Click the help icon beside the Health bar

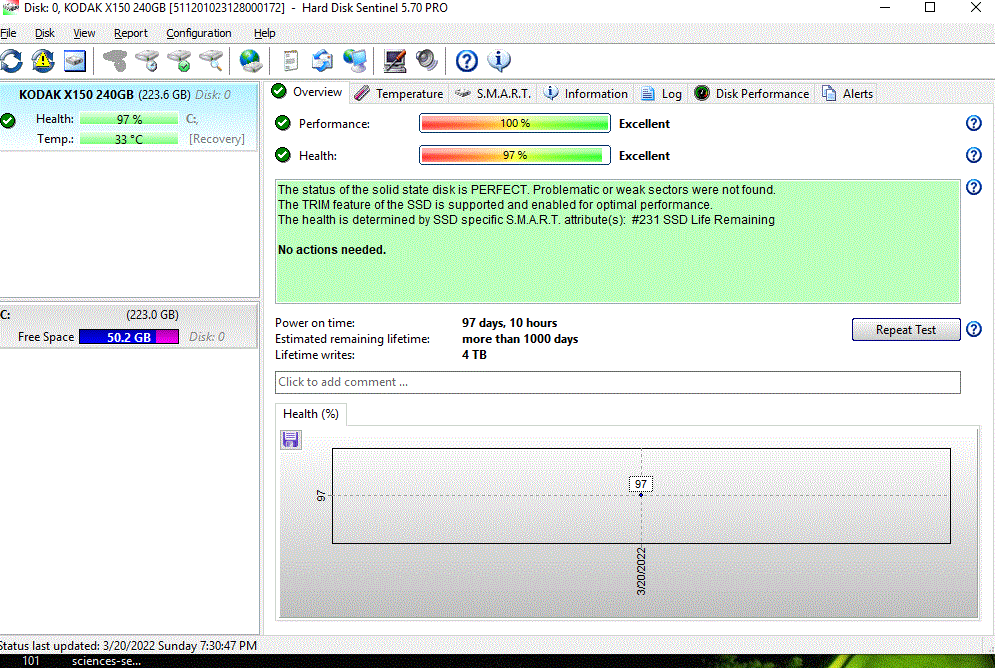pos(973,155)
